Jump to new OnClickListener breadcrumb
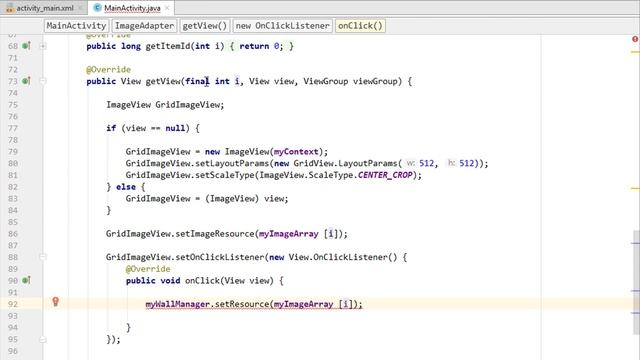Image resolution: width=640 pixels, height=360 pixels. [282, 26]
